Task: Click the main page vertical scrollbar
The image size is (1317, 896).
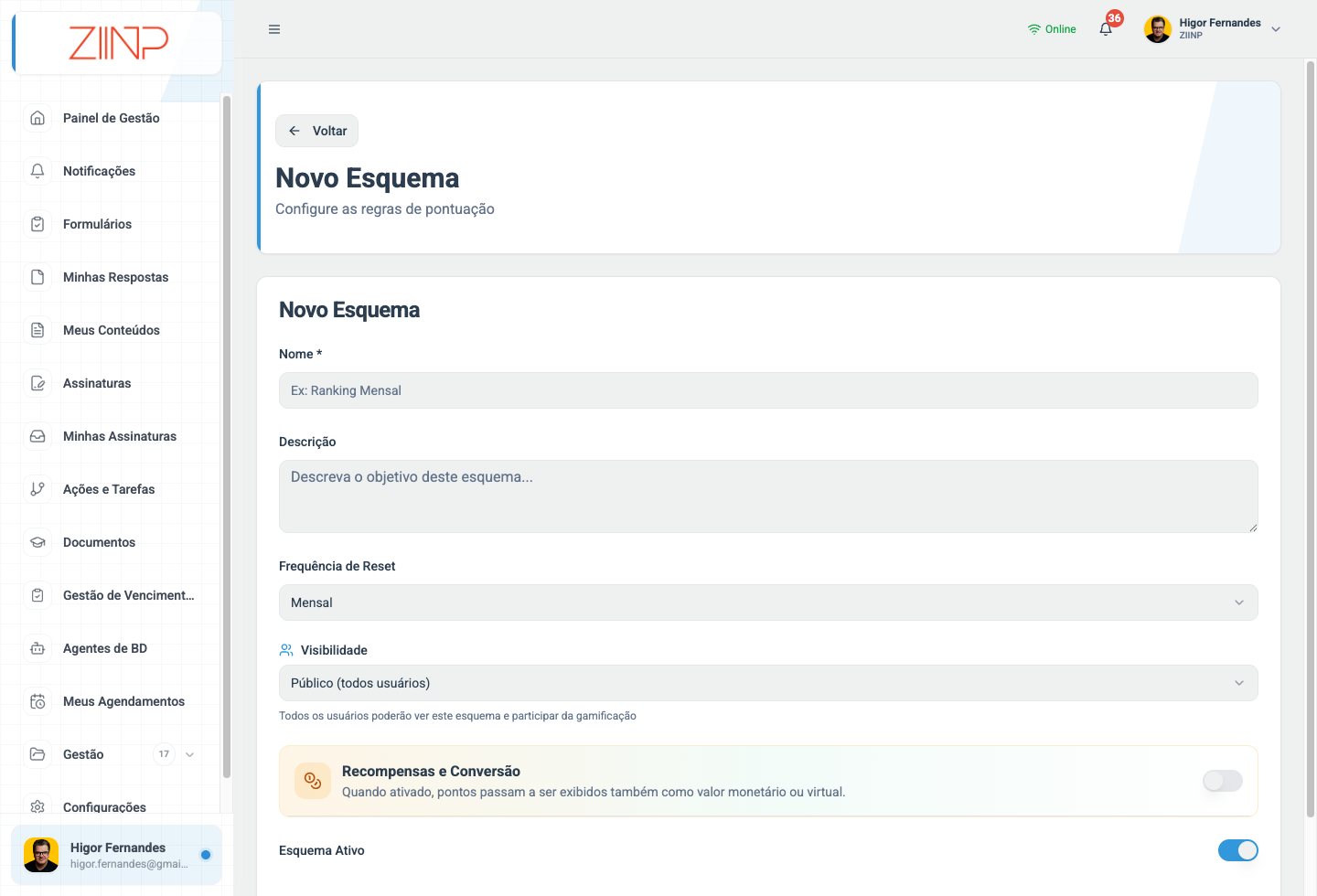Action: (1311, 439)
